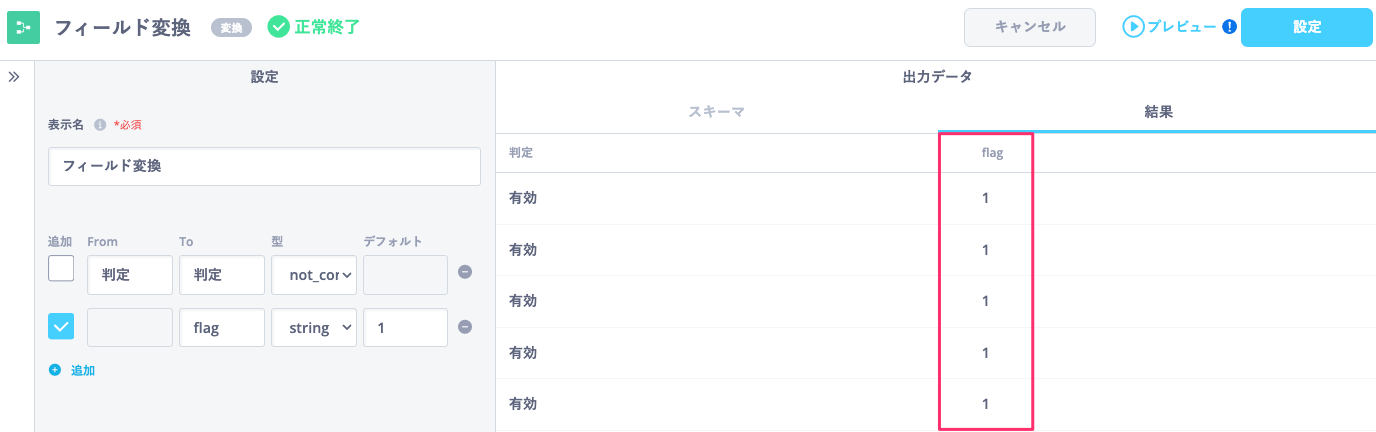This screenshot has height=432, width=1376.
Task: Switch to the 結果 tab
Action: click(1158, 112)
